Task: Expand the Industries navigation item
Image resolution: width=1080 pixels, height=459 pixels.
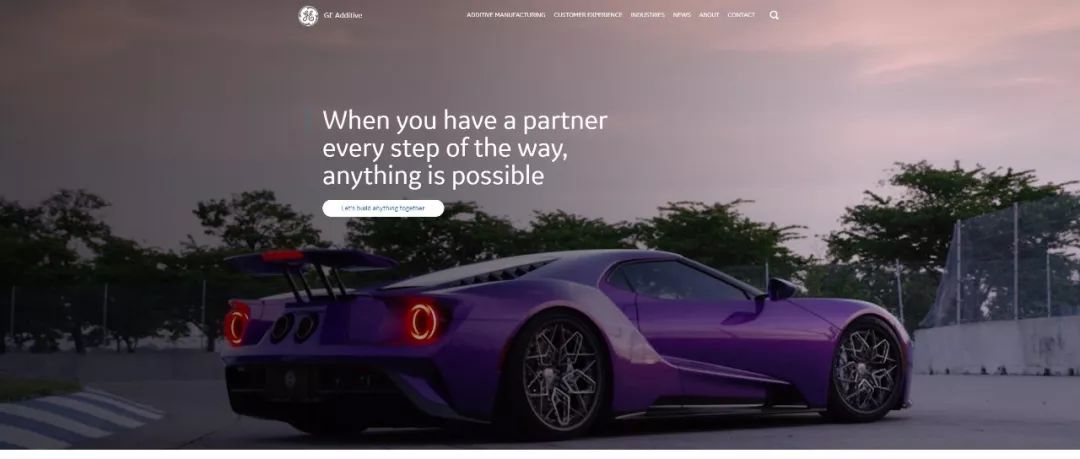Action: 647,15
